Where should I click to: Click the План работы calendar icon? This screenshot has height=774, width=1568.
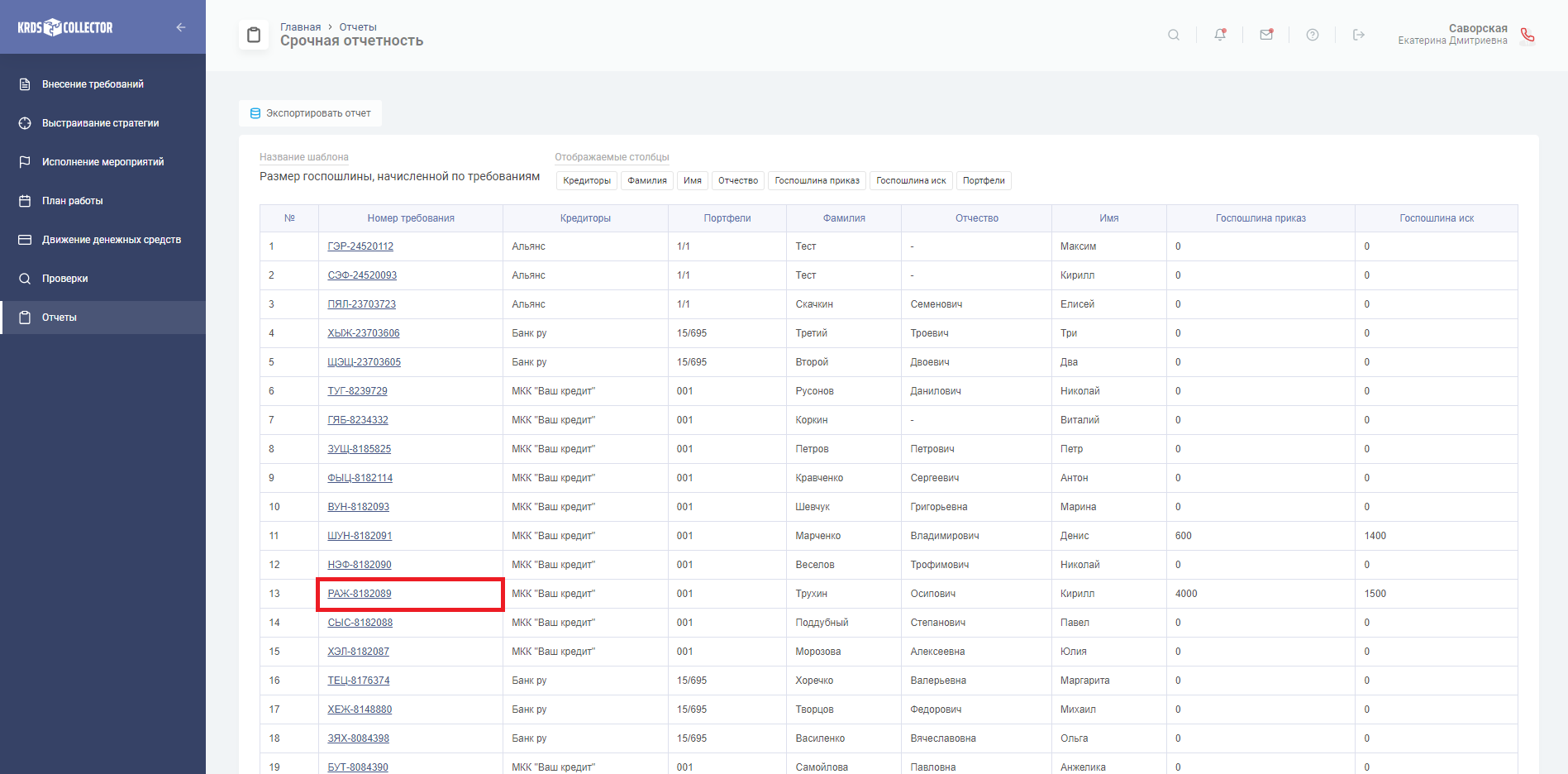pos(25,201)
